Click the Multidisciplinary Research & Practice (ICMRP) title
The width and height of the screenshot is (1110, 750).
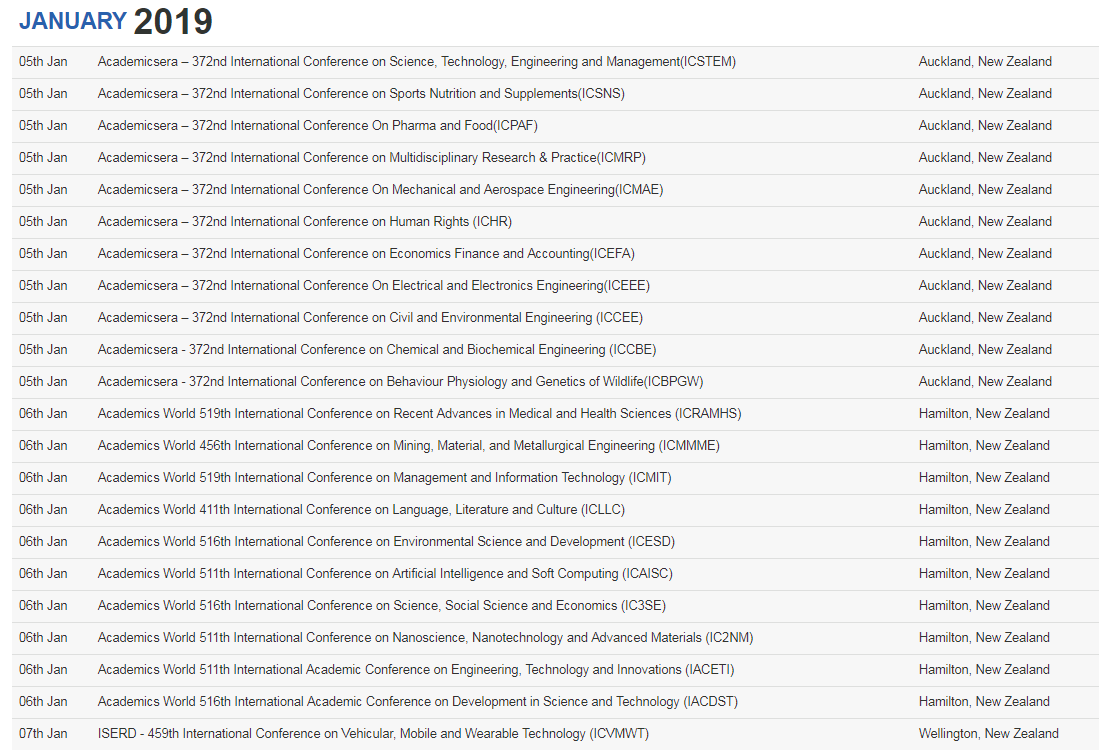[x=372, y=157]
